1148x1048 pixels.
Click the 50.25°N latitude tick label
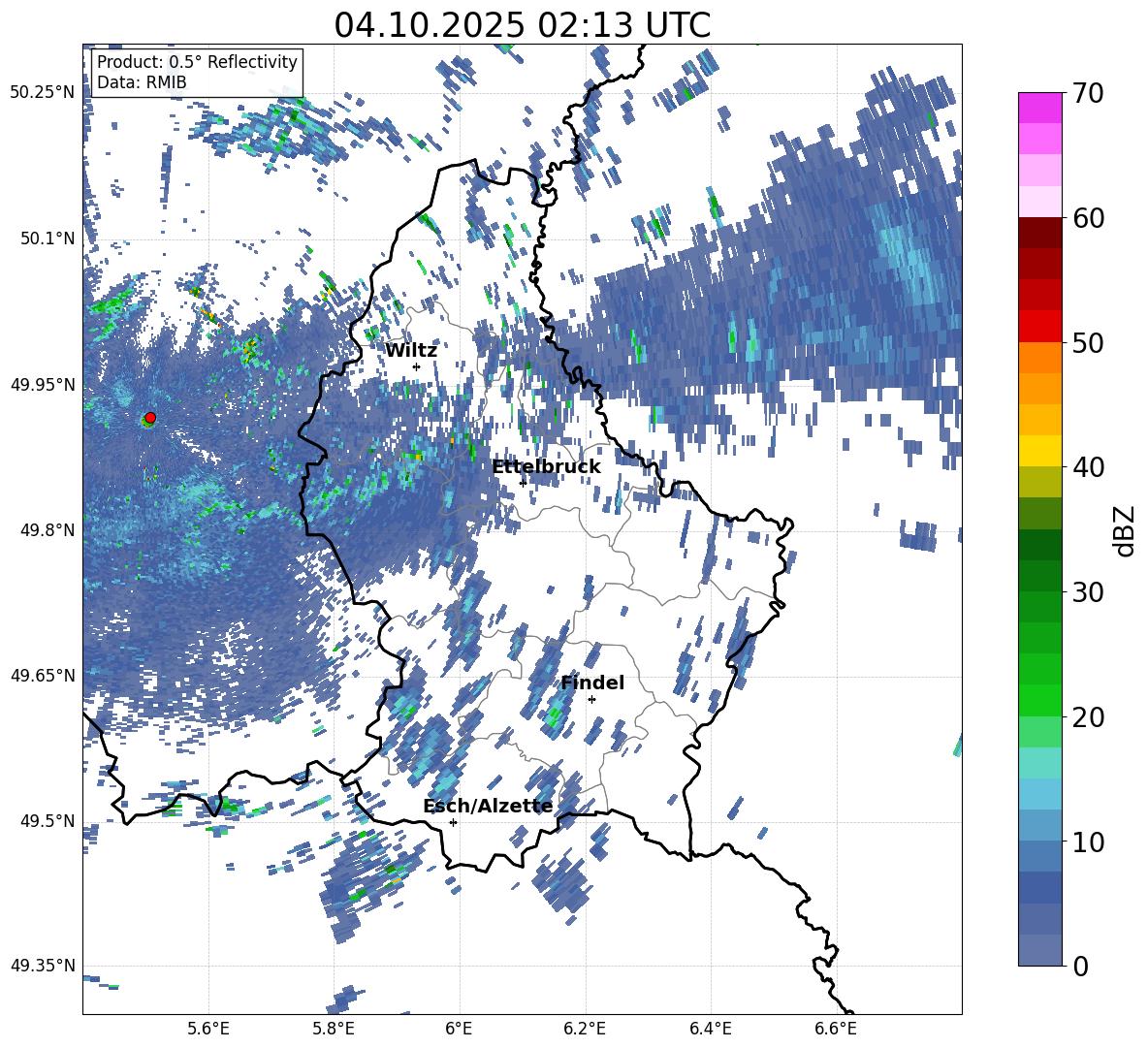pyautogui.click(x=43, y=93)
